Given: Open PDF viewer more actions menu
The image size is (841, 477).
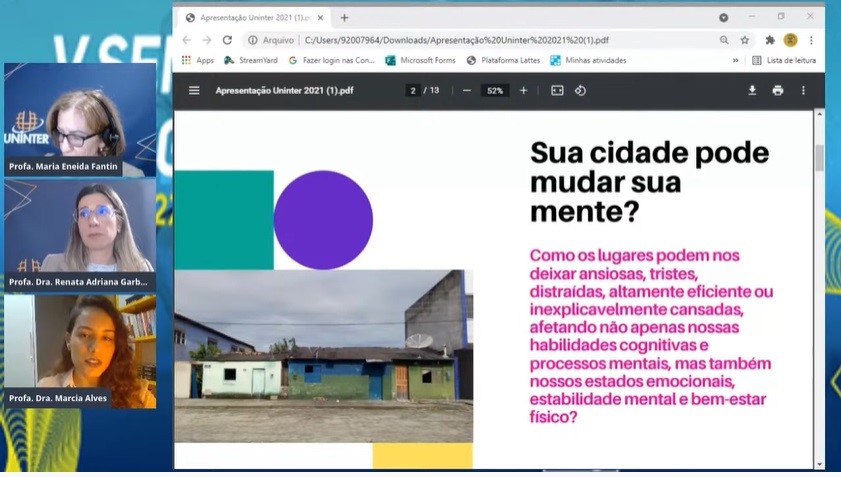Looking at the screenshot, I should click(x=803, y=90).
